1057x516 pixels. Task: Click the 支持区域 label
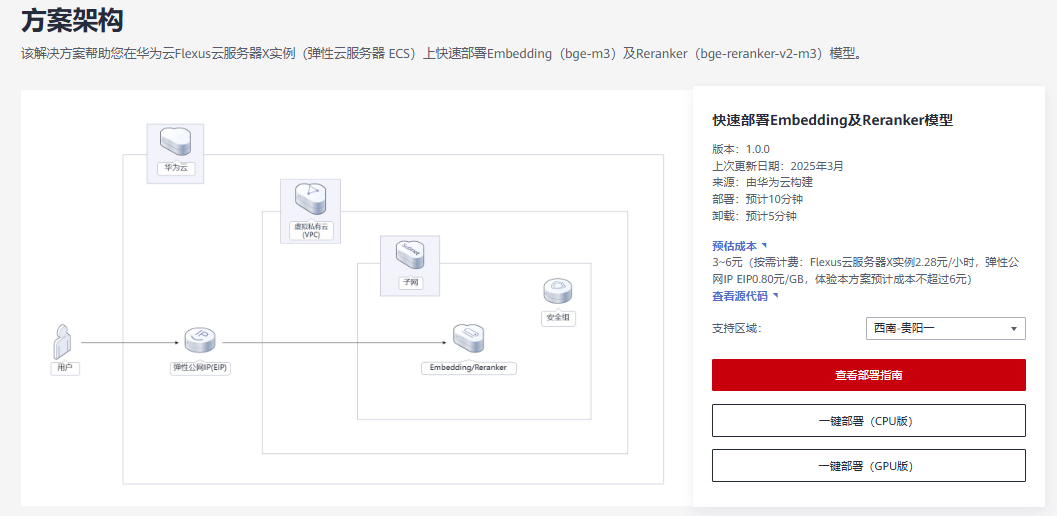pyautogui.click(x=737, y=328)
